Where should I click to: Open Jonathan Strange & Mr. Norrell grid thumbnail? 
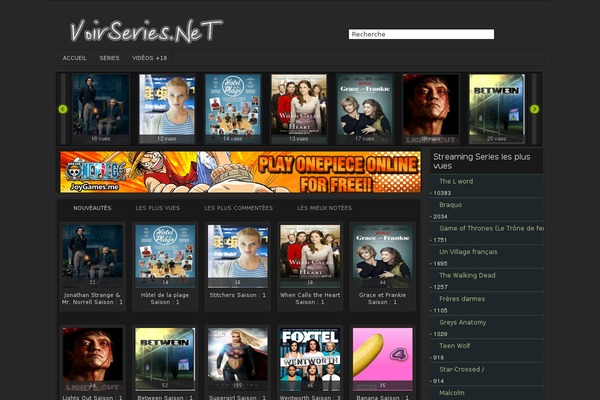pos(93,256)
